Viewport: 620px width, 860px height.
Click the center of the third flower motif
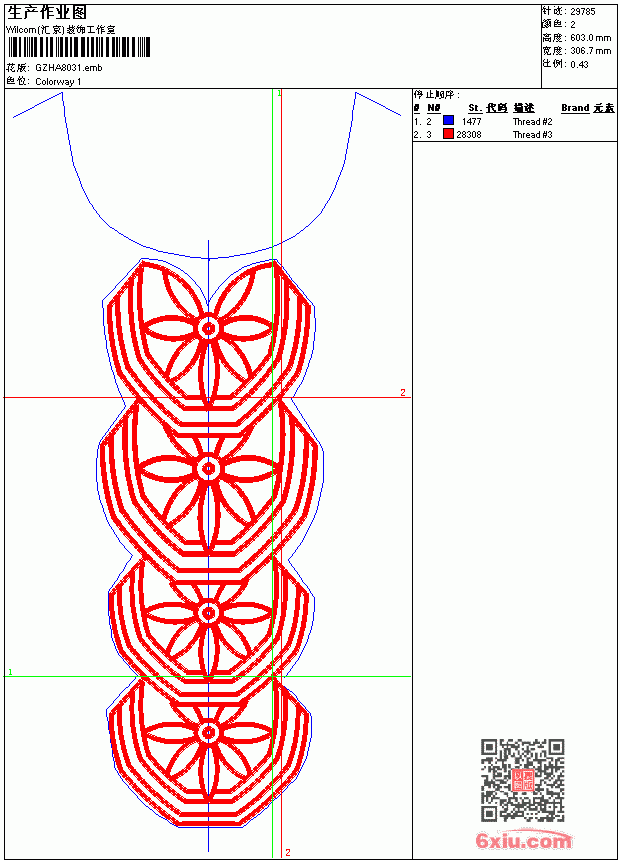[208, 613]
